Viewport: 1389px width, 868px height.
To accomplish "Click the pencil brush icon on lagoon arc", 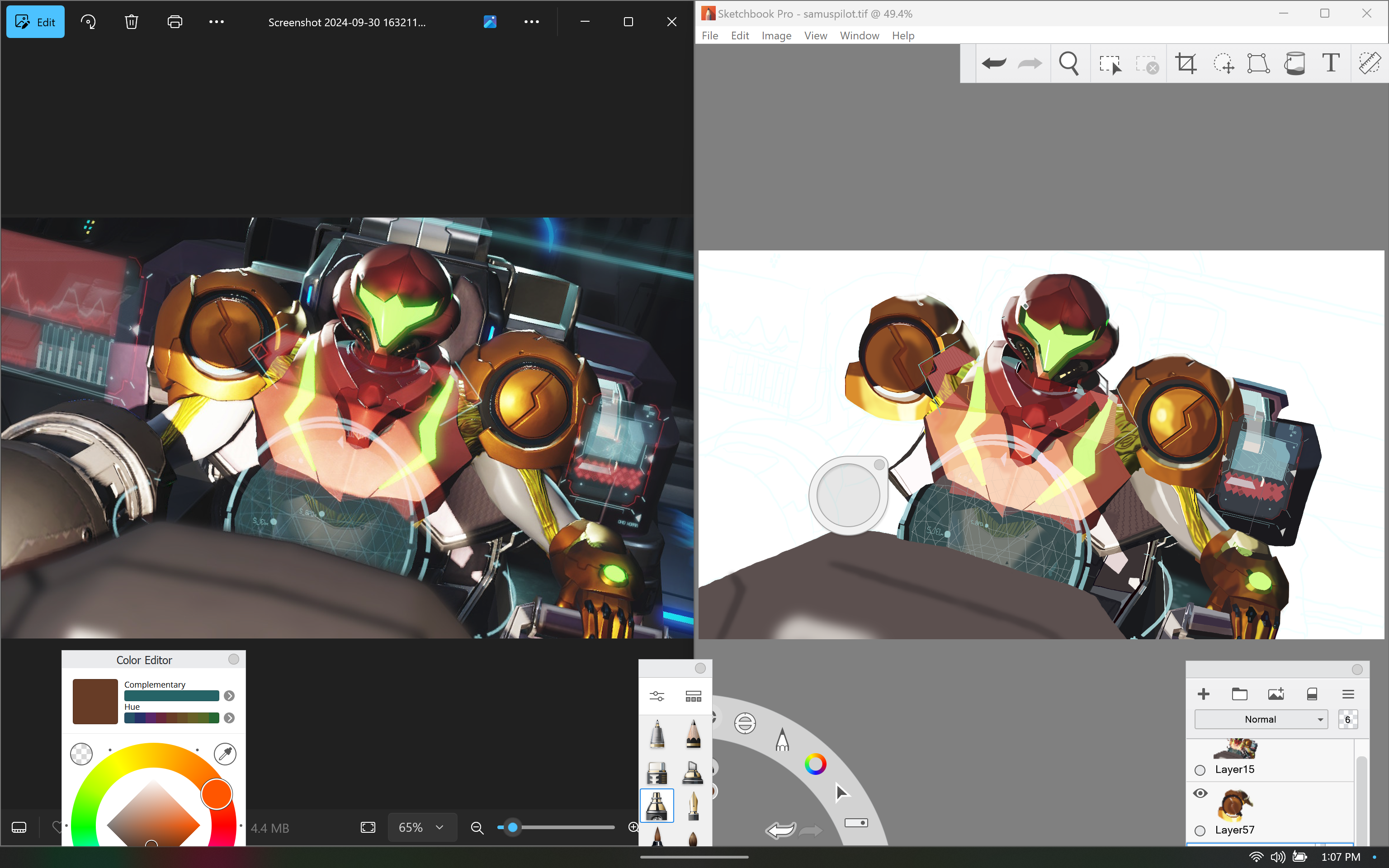I will coord(782,740).
